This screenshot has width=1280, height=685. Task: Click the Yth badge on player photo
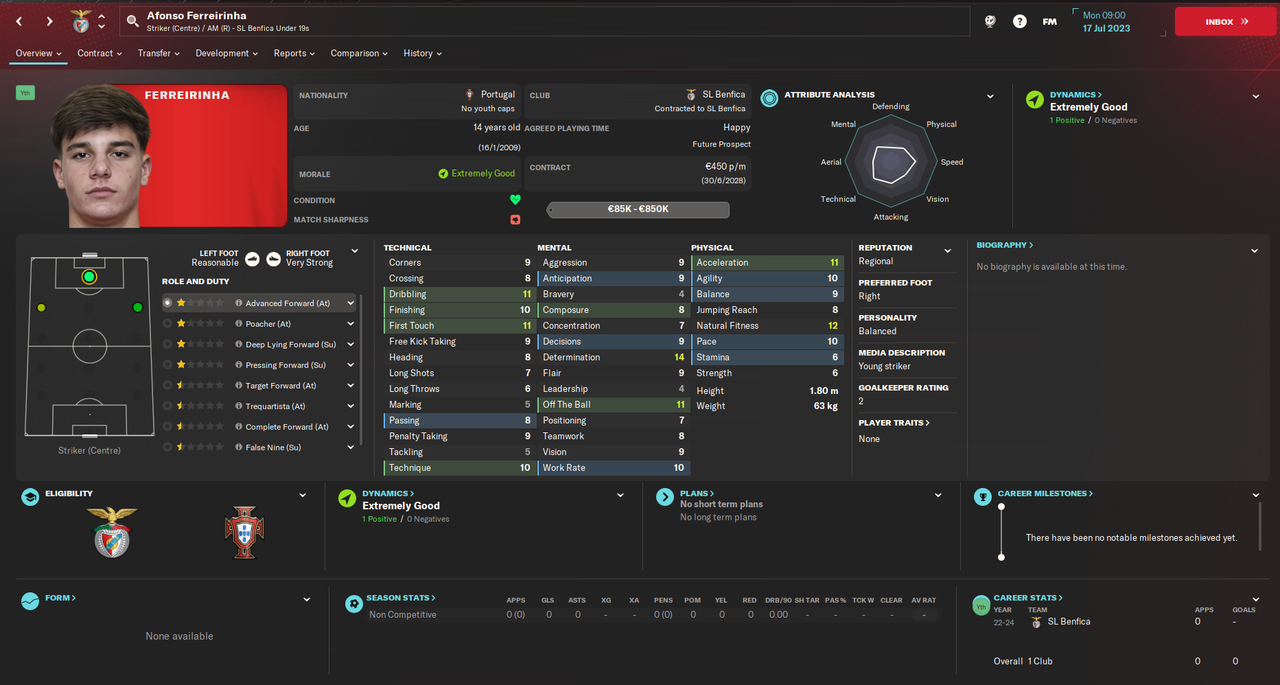[25, 92]
